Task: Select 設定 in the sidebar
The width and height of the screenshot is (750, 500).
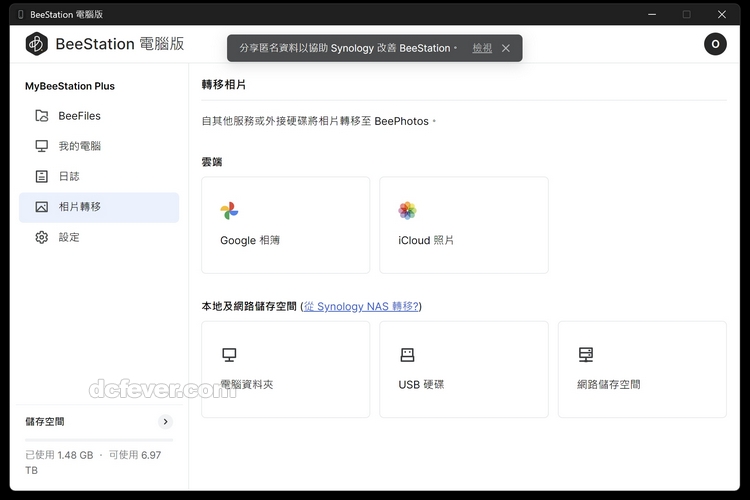Action: (x=99, y=237)
